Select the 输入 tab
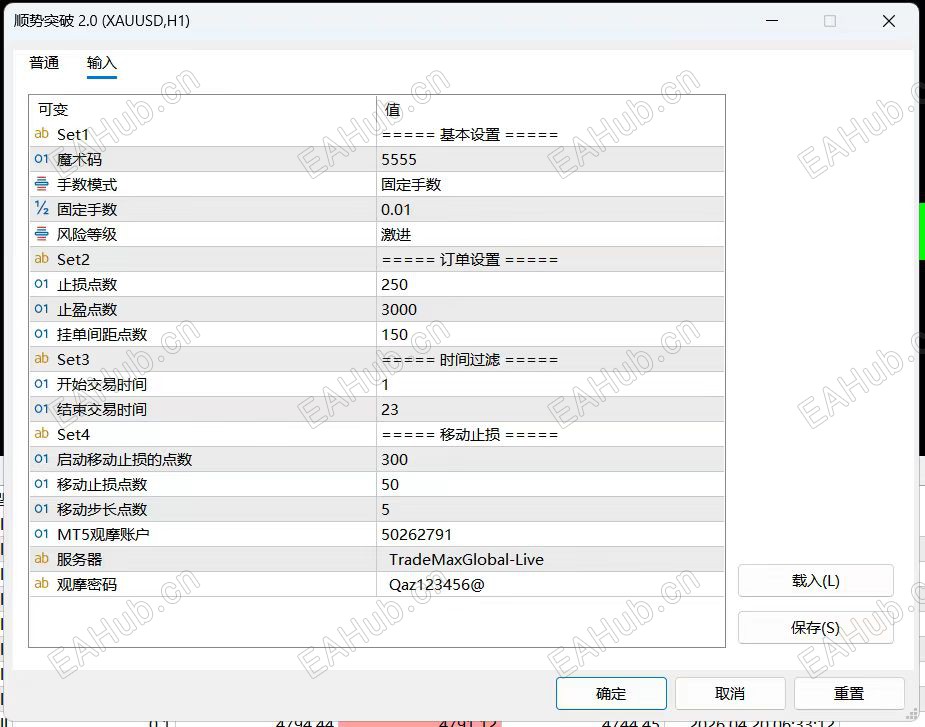The image size is (925, 727). tap(101, 62)
